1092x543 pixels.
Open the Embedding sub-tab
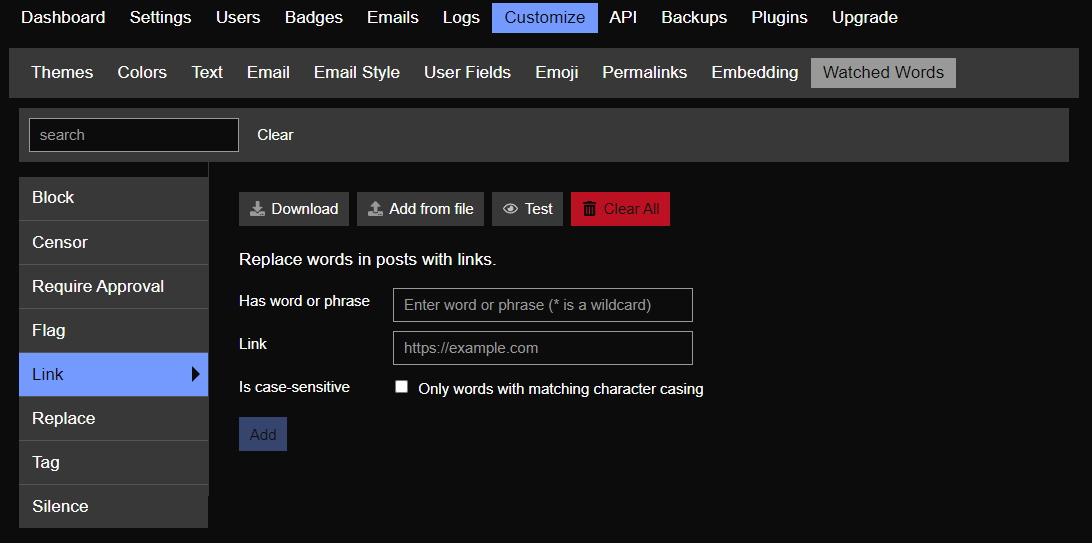755,72
